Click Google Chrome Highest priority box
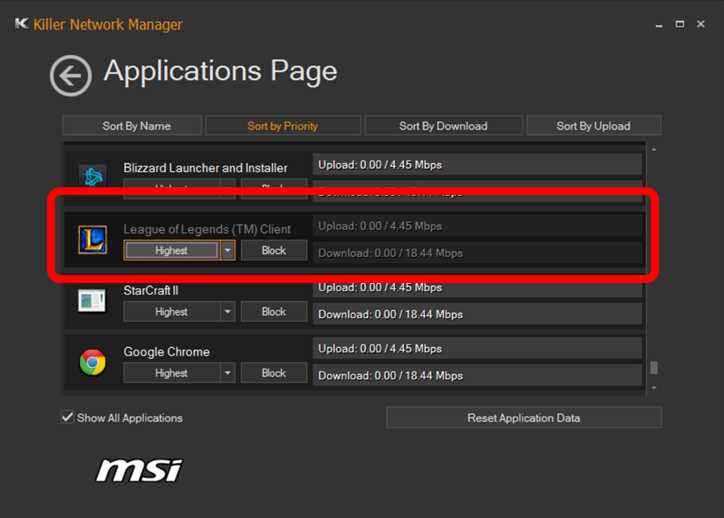The height and width of the screenshot is (518, 724). tap(171, 373)
